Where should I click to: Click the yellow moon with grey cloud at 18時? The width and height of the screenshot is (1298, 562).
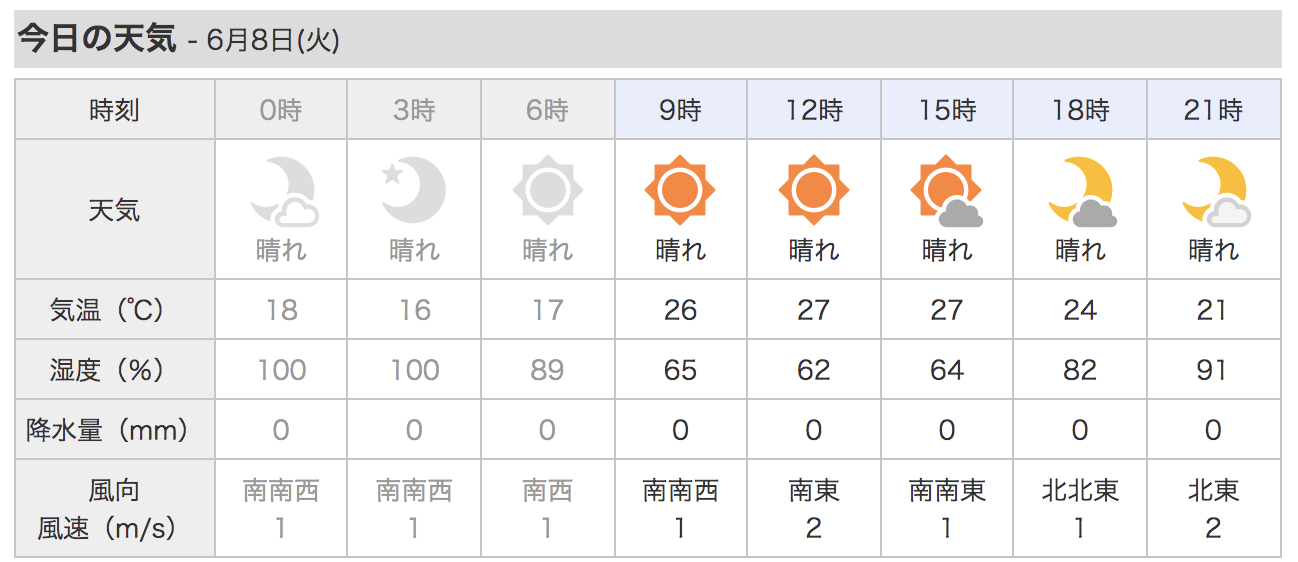(1082, 191)
